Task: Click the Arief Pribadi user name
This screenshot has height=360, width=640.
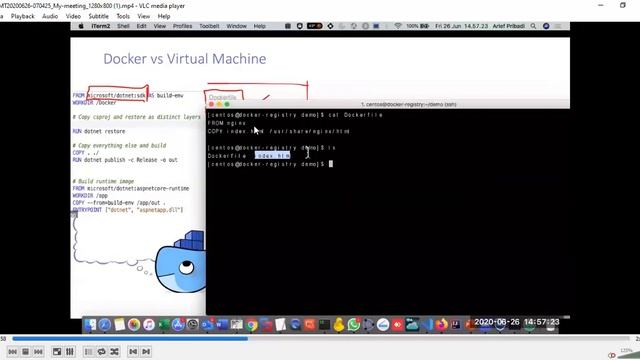Action: pyautogui.click(x=509, y=26)
